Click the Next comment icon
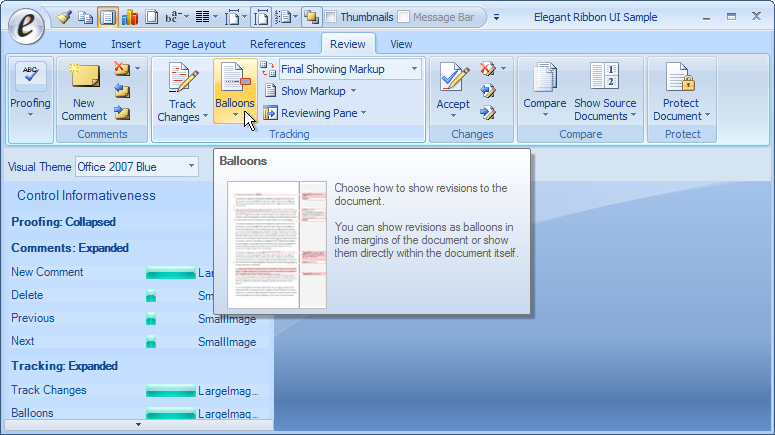775x435 pixels. pos(122,113)
